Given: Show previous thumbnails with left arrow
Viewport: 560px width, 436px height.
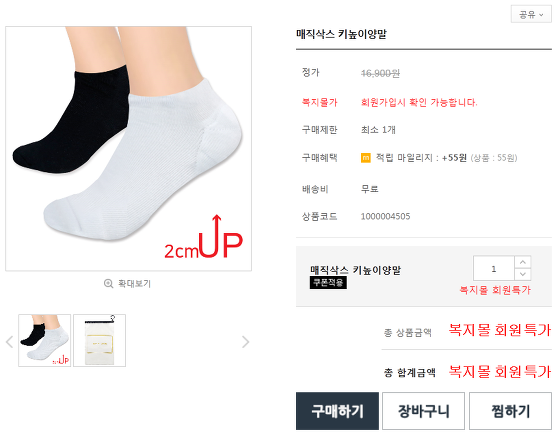Looking at the screenshot, I should (10, 342).
